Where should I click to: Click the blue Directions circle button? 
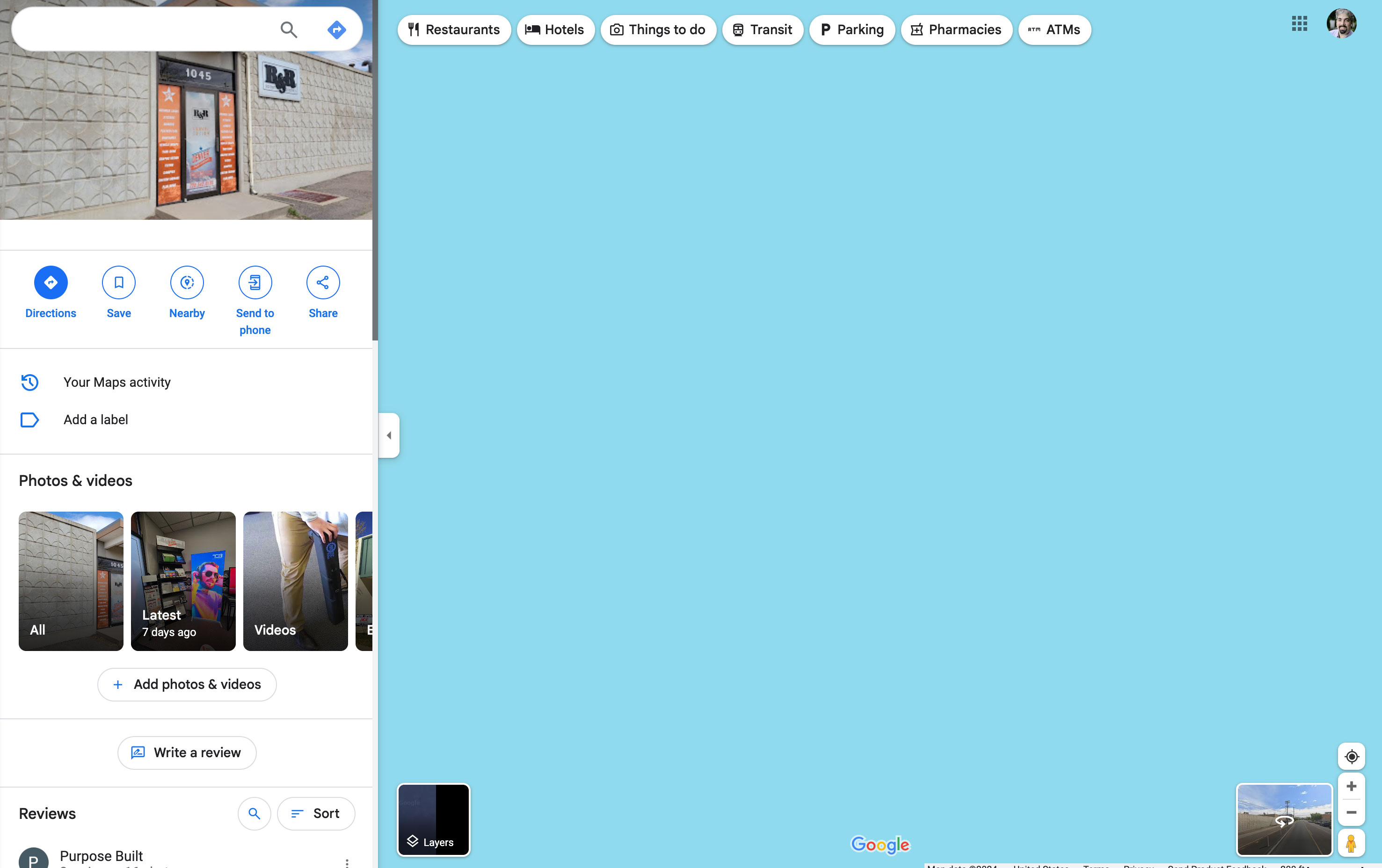coord(51,282)
